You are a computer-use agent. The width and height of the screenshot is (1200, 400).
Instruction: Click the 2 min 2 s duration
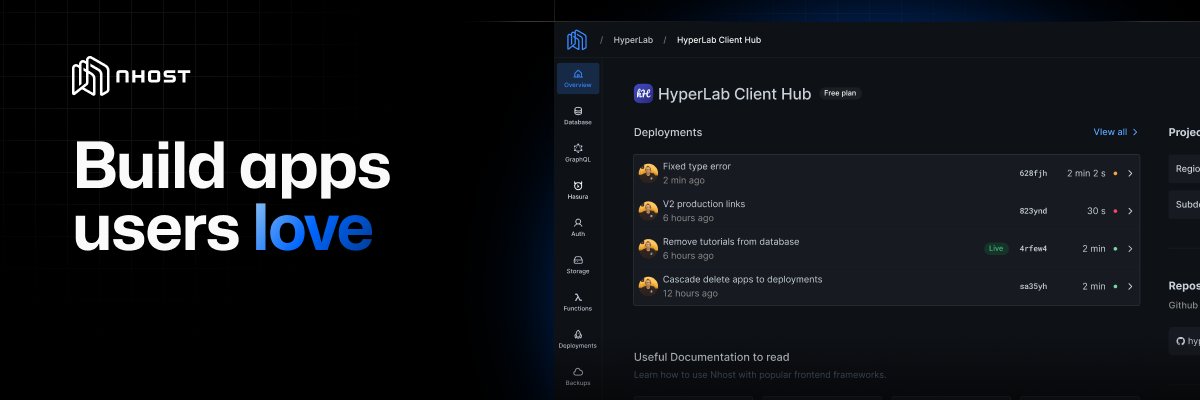tap(1086, 173)
